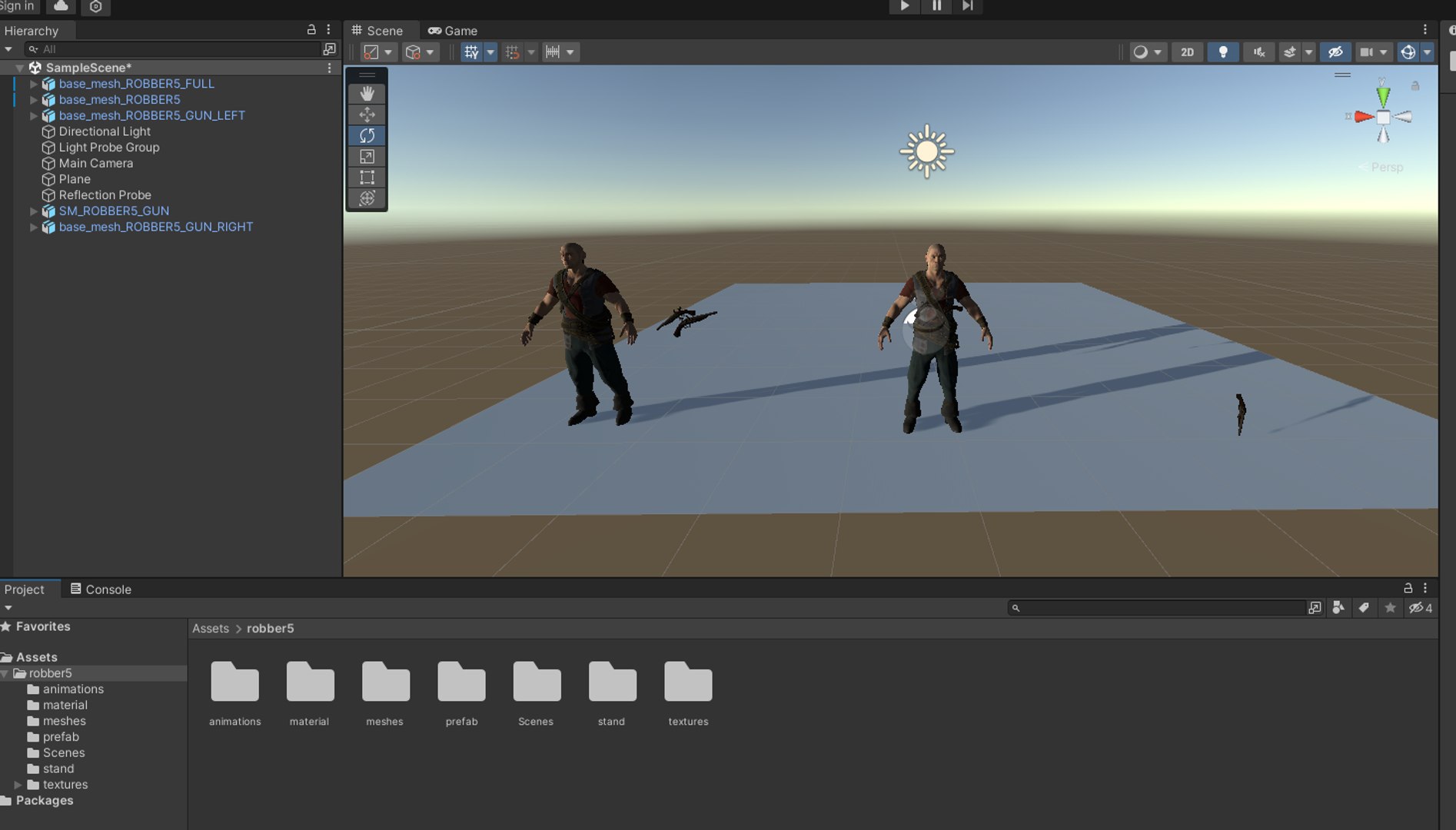
Task: Click the red X axis of the orientation gizmo
Action: (1363, 117)
